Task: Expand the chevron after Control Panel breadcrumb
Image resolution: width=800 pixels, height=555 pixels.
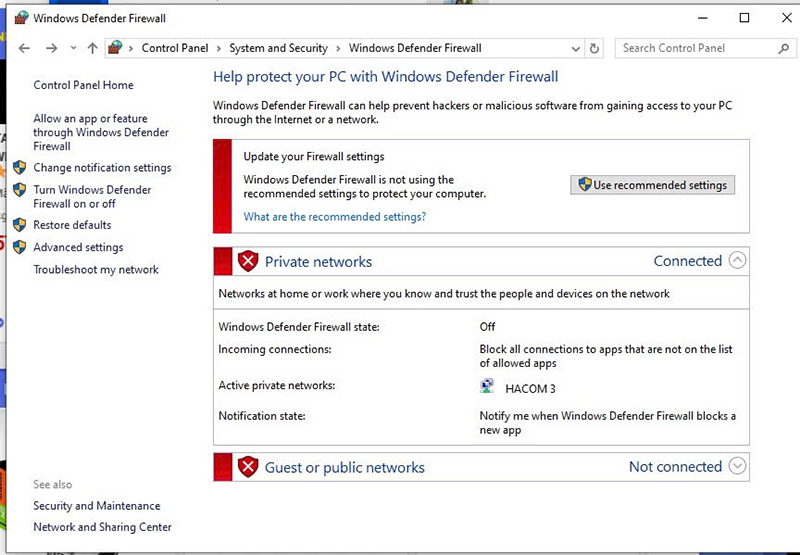Action: (219, 48)
